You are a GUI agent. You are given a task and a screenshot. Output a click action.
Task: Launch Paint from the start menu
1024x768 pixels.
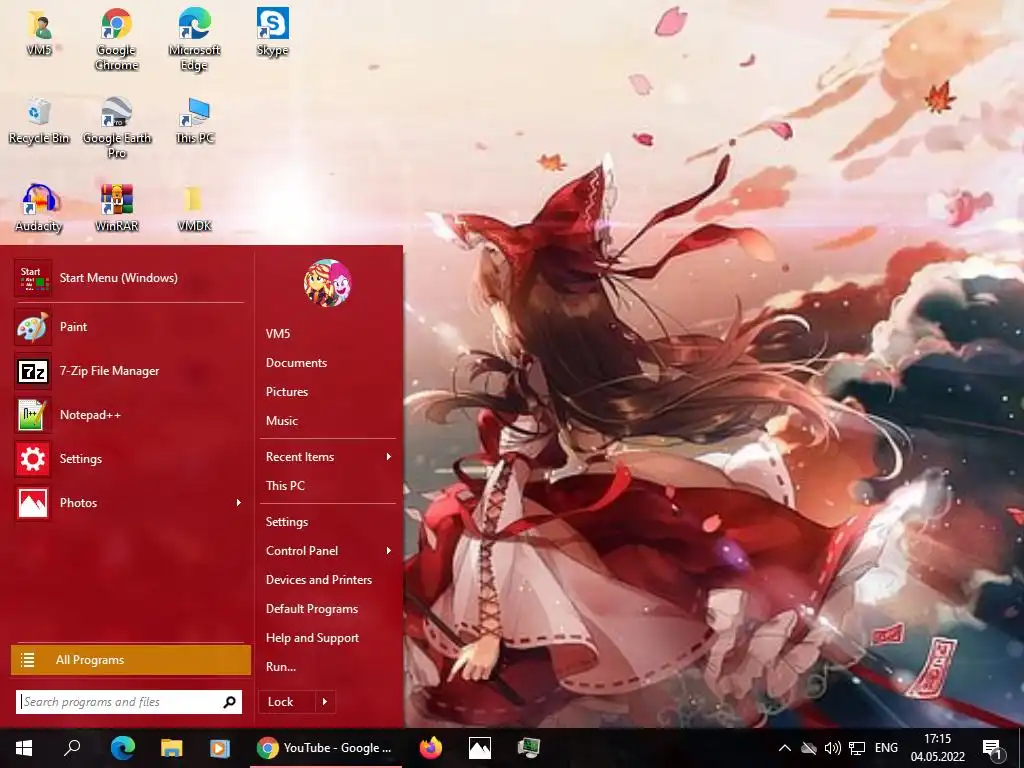coord(129,327)
